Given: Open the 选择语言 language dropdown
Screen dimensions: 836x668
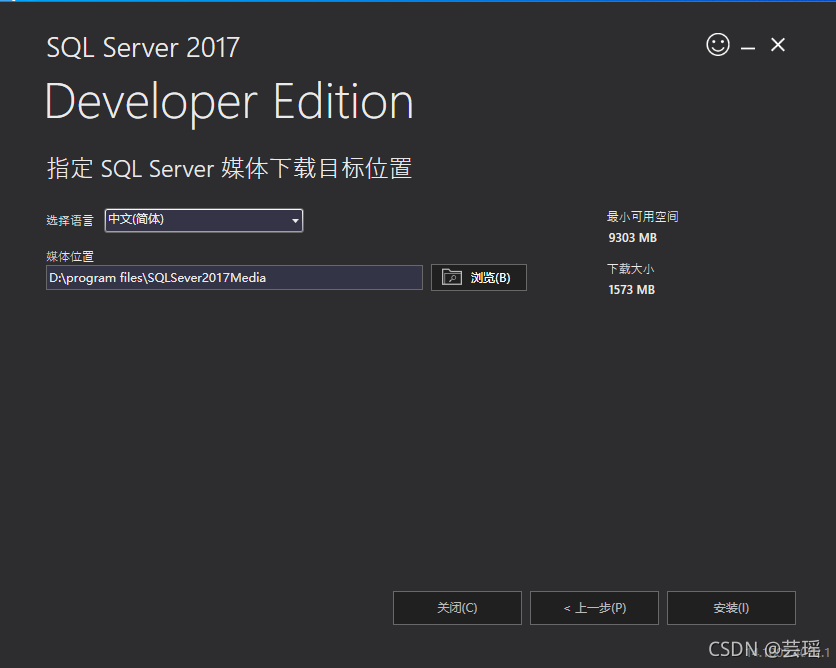Looking at the screenshot, I should click(x=204, y=220).
